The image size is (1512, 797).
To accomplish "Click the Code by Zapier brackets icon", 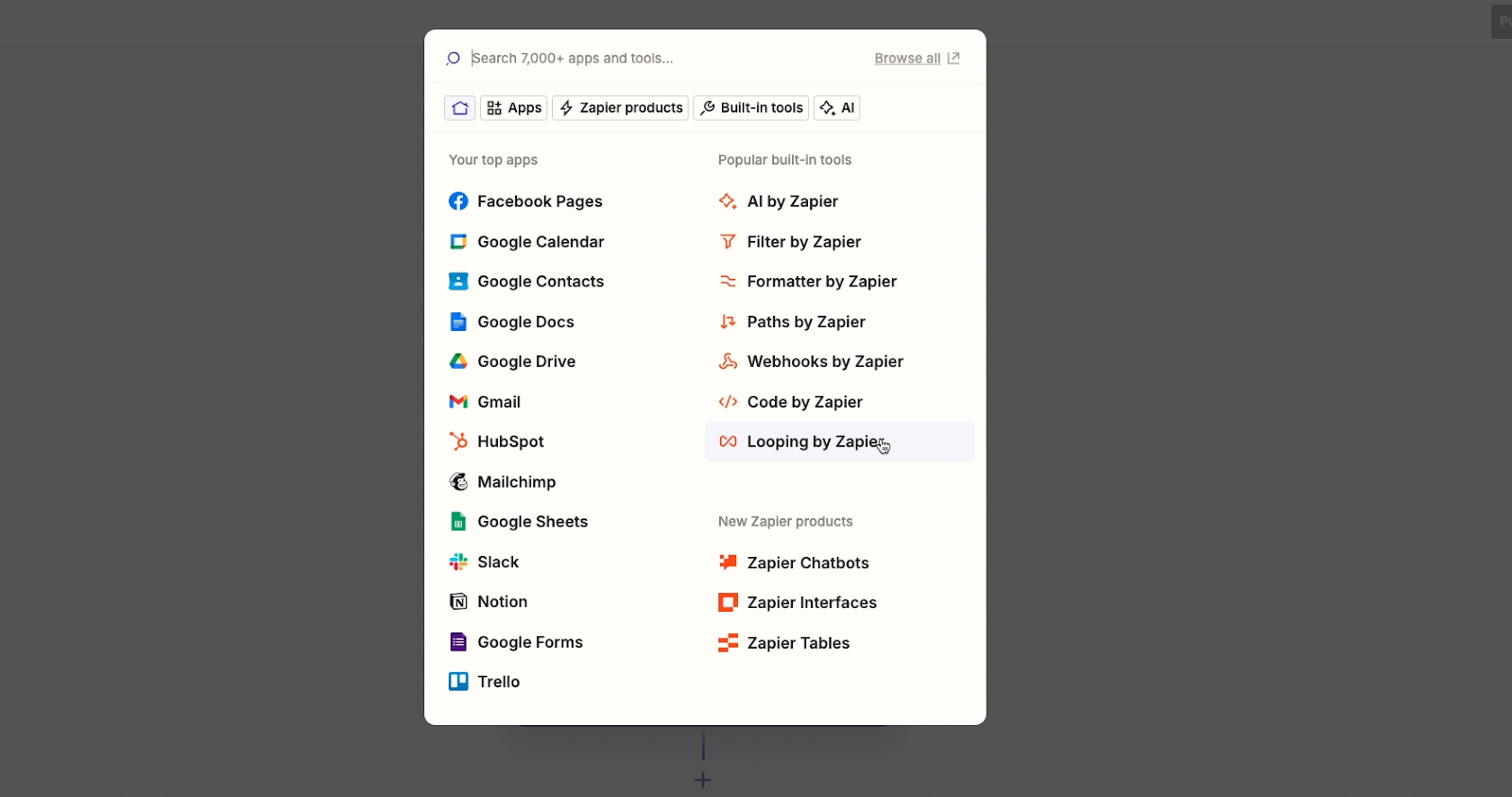I will click(x=728, y=402).
